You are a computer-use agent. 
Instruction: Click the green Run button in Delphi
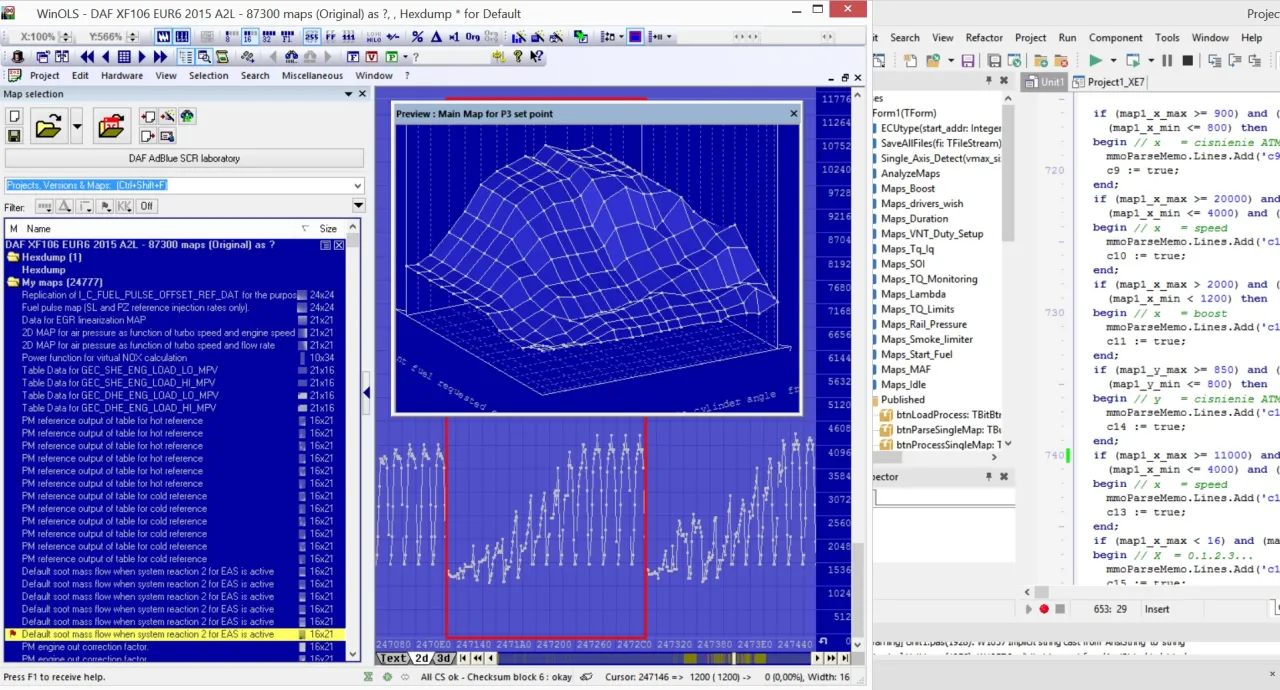pos(1096,61)
